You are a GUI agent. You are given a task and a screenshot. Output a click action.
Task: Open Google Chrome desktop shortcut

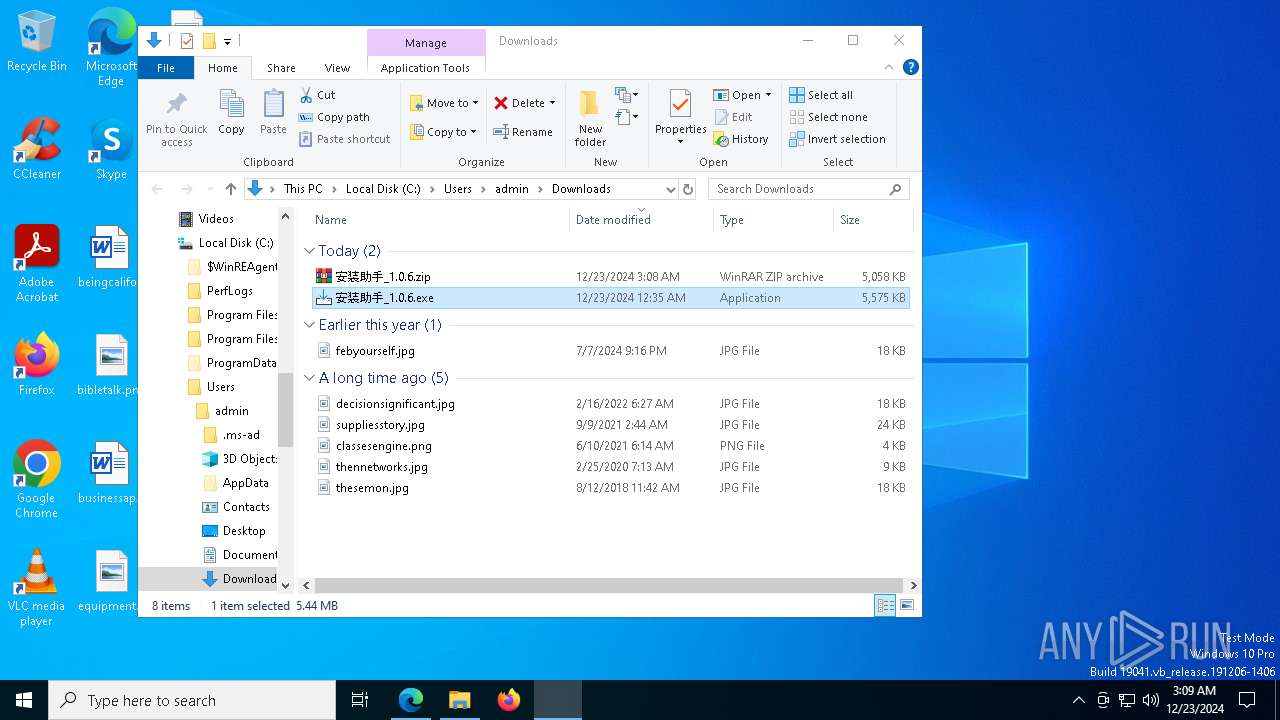(x=36, y=480)
